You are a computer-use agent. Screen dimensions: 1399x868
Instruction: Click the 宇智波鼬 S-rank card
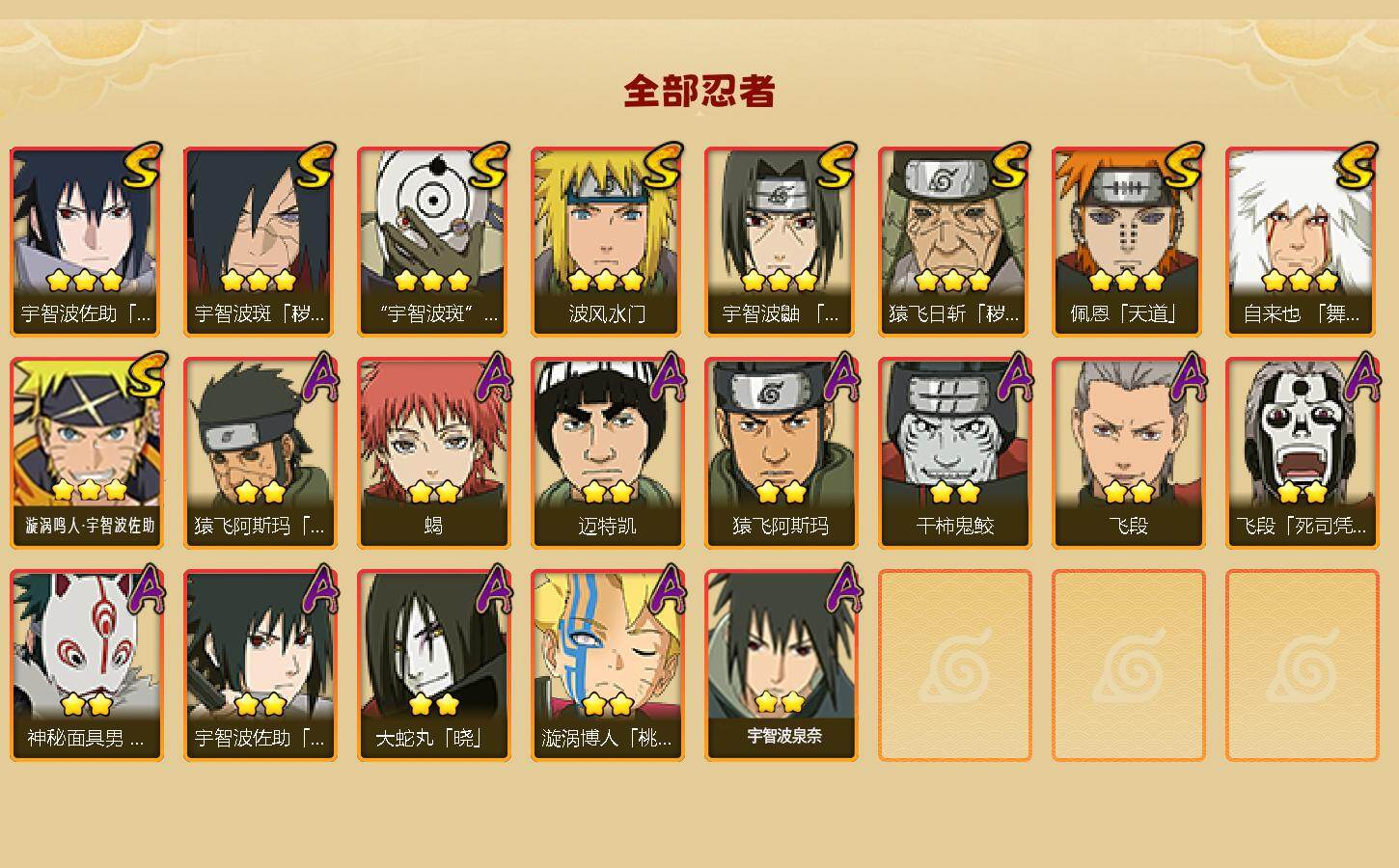[x=781, y=241]
